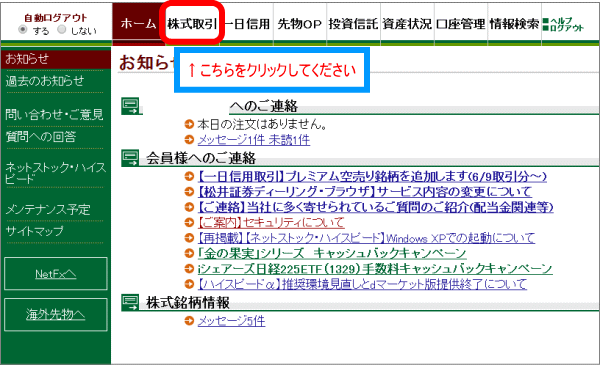Switch to the 一日信用 tab
The image size is (600, 365).
coord(247,24)
